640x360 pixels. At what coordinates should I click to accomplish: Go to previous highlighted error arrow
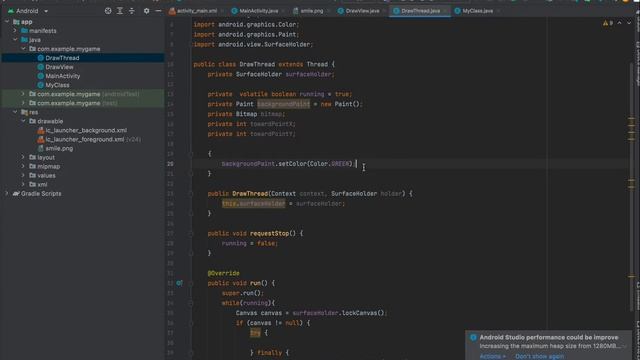click(619, 23)
